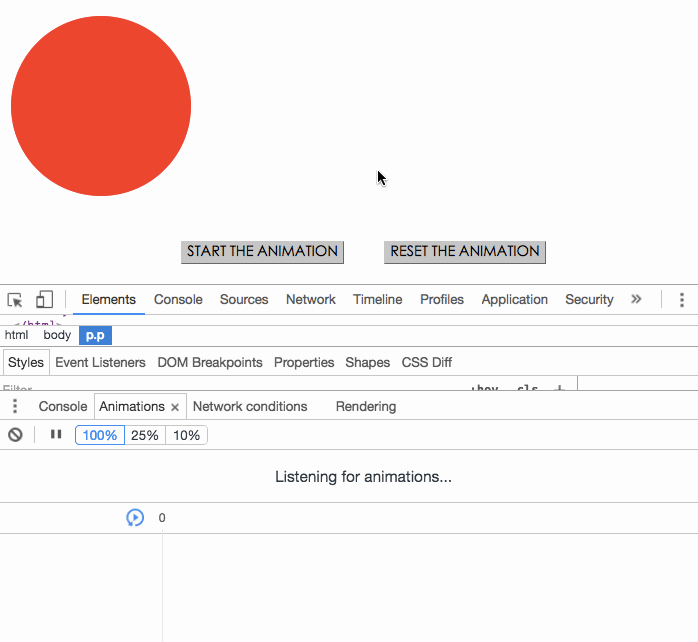
Task: Click the RESET THE ANIMATION button
Action: click(x=465, y=252)
